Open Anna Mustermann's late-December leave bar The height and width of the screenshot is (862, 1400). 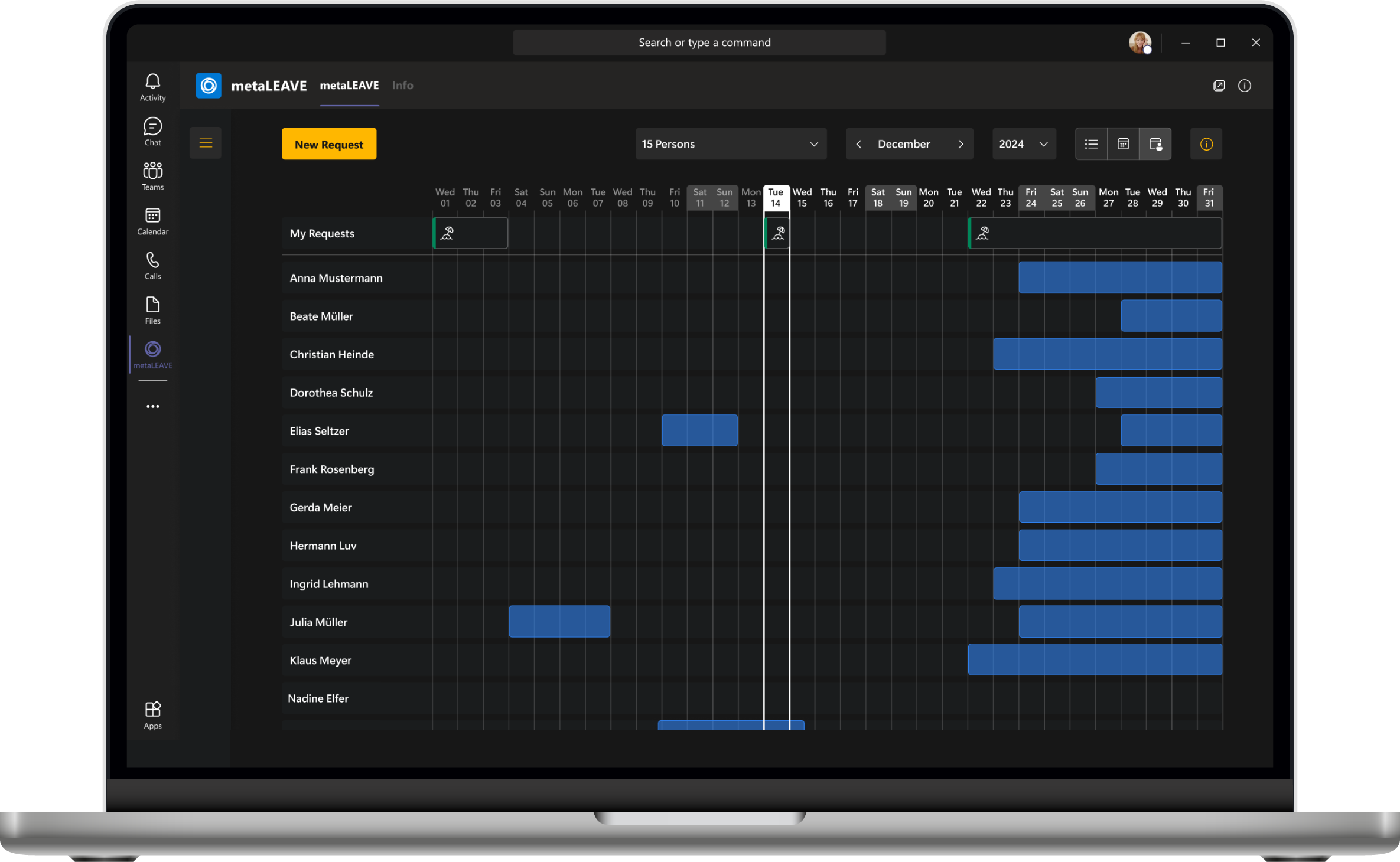tap(1121, 277)
